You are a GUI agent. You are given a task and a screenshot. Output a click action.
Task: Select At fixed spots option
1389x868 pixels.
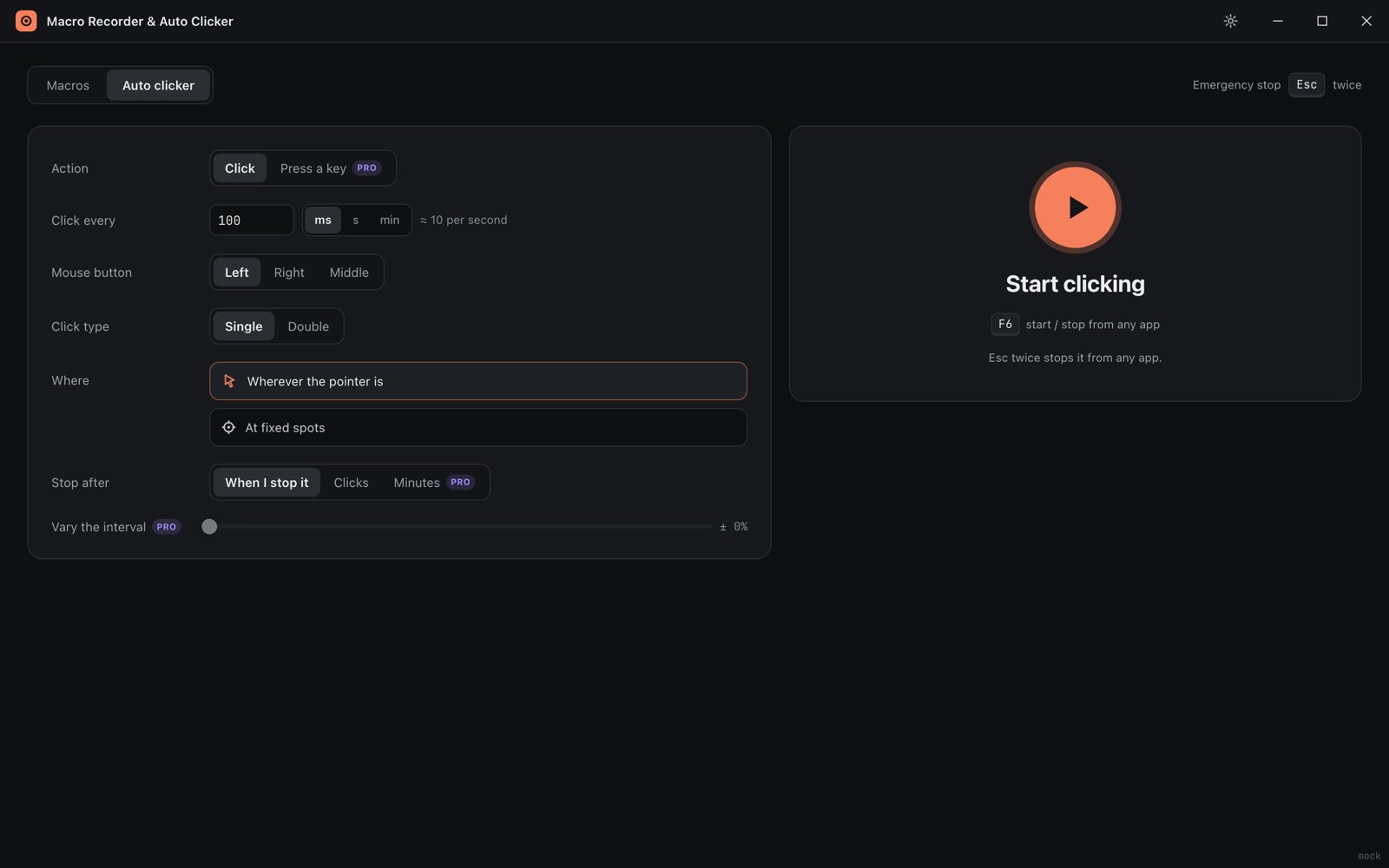[x=478, y=427]
